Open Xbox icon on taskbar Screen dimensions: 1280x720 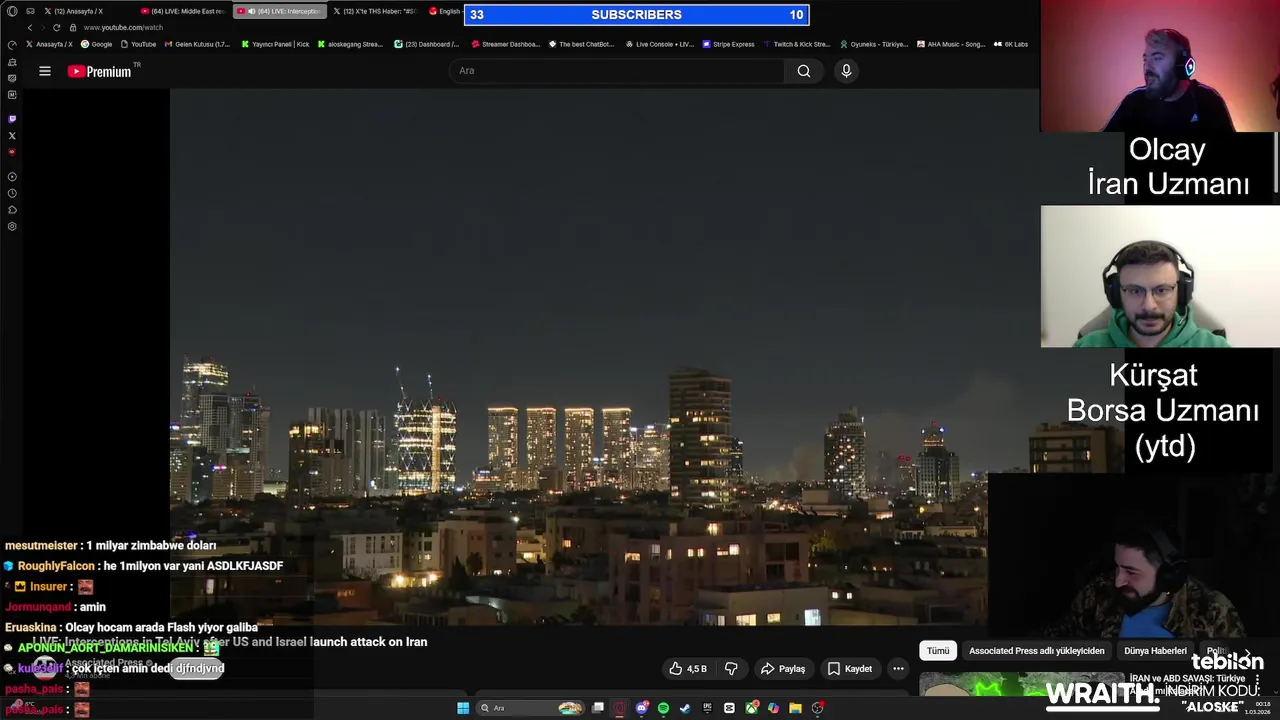[x=751, y=708]
